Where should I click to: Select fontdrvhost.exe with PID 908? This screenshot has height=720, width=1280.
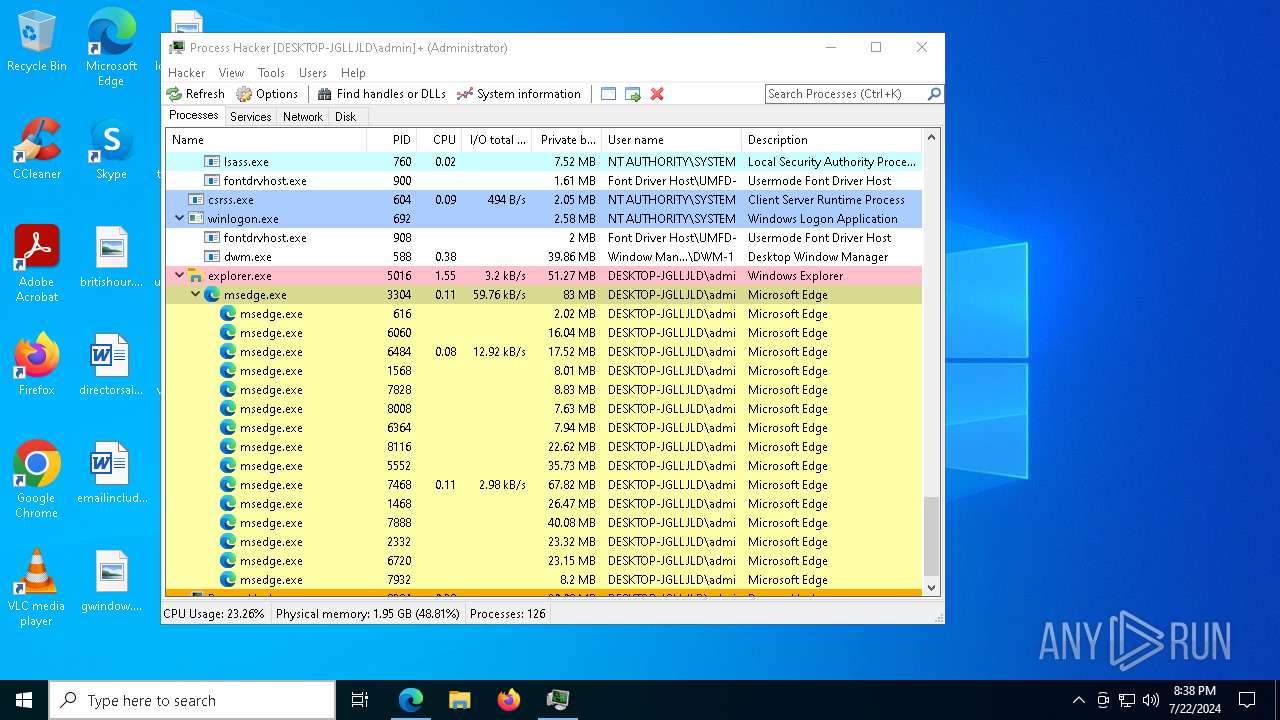click(x=543, y=238)
